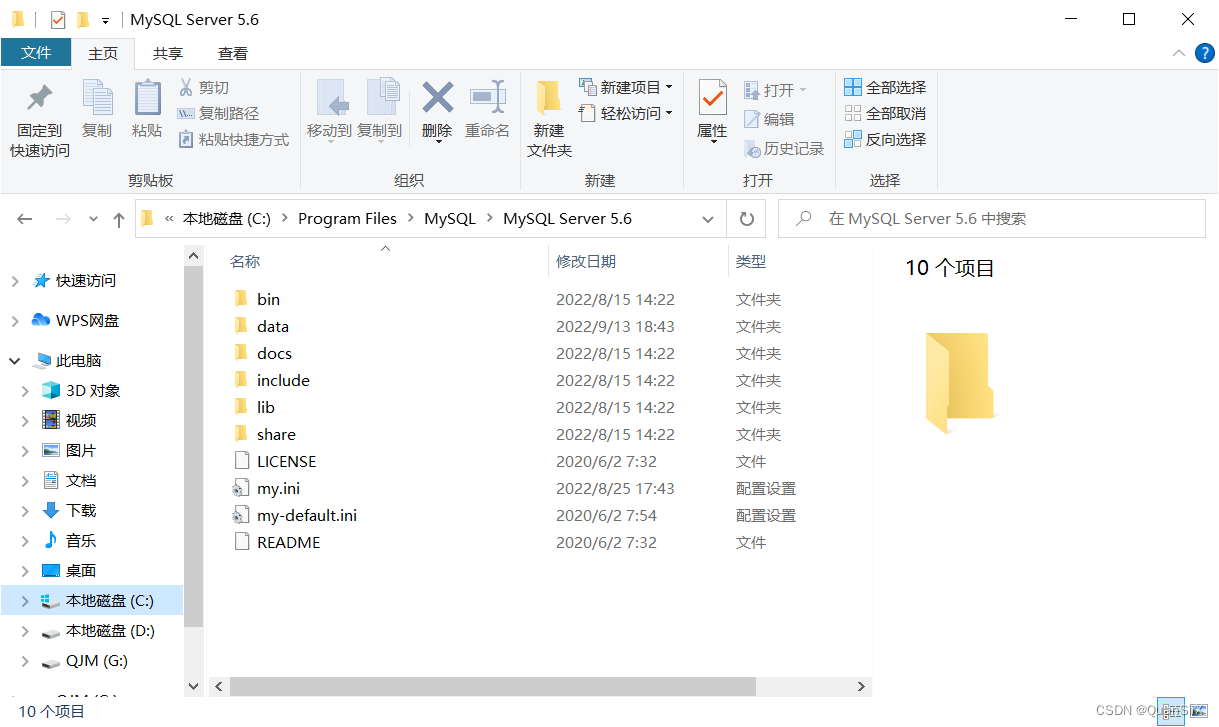
Task: Click History (历史记录) in the ribbon
Action: (784, 149)
